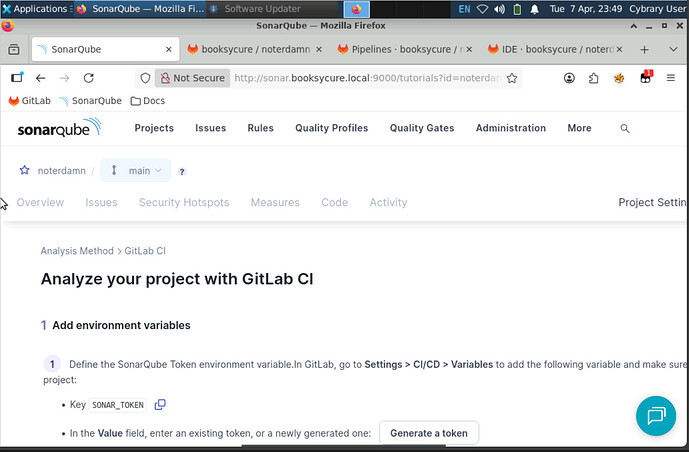Select the SONAR_TOKEN key text
689x452 pixels.
pos(118,405)
